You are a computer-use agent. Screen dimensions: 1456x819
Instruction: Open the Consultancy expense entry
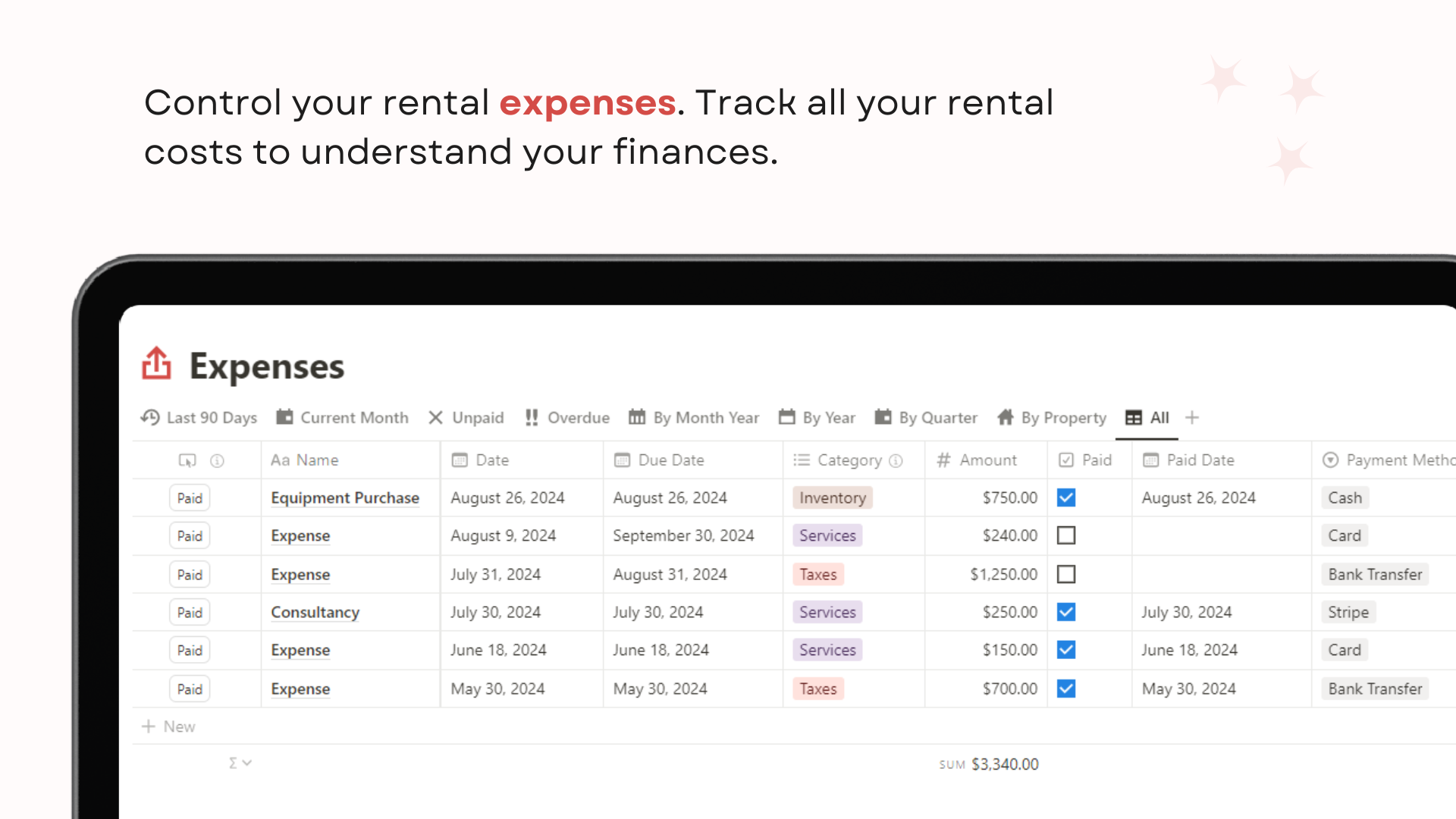coord(315,613)
